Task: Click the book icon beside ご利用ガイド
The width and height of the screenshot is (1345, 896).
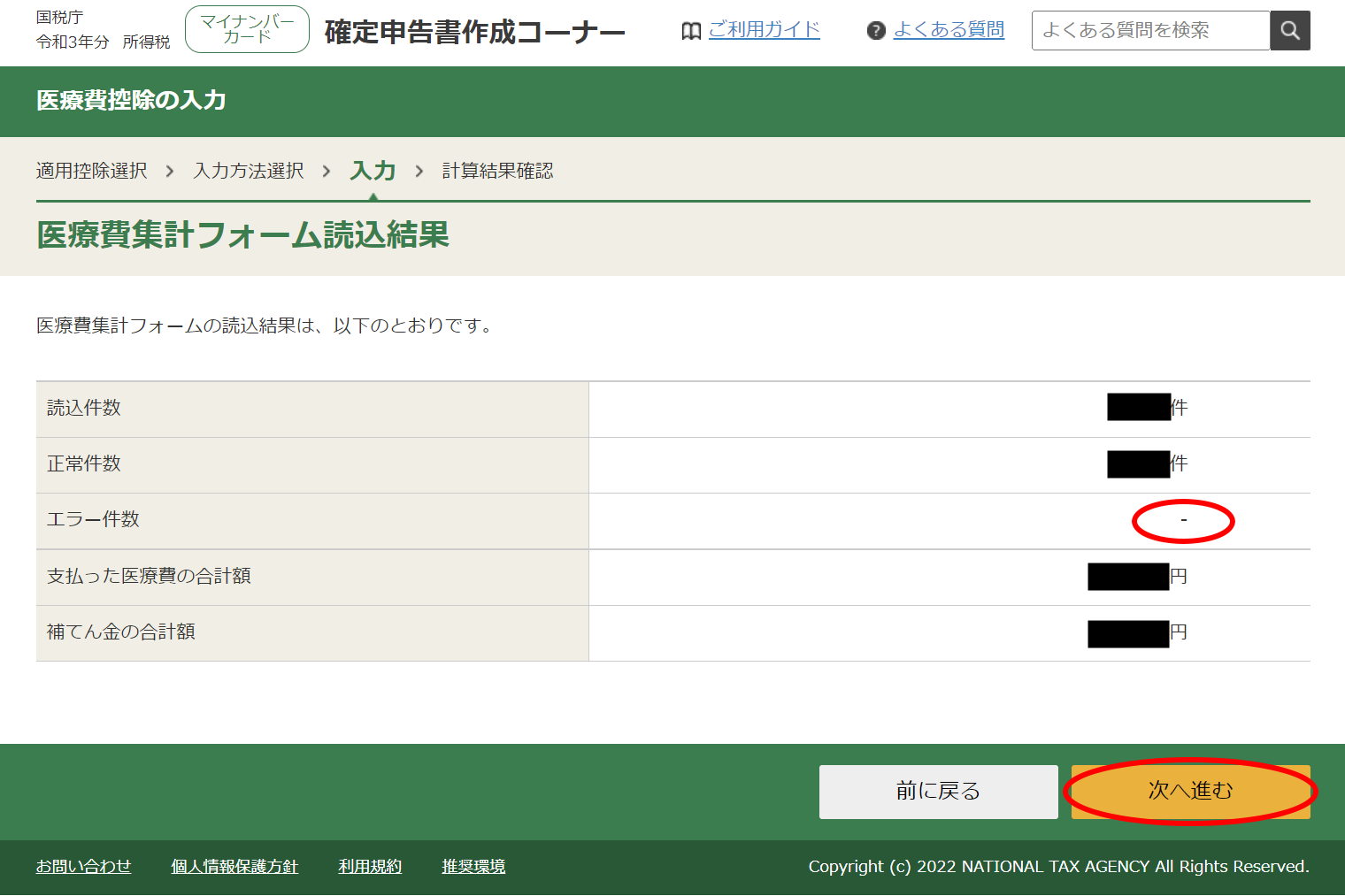Action: (691, 31)
